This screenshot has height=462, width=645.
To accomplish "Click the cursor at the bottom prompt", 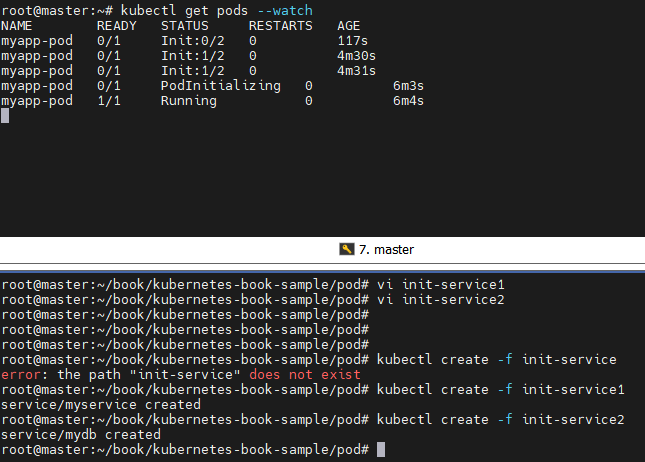I will pyautogui.click(x=381, y=449).
